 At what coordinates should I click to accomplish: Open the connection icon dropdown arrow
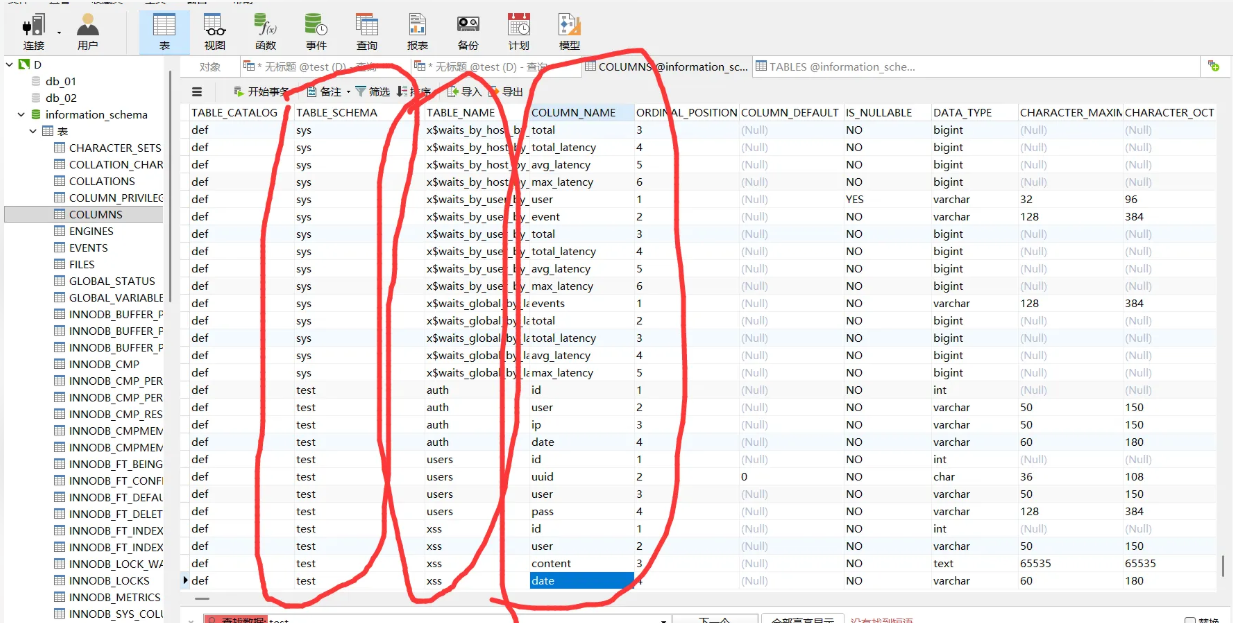tap(59, 32)
